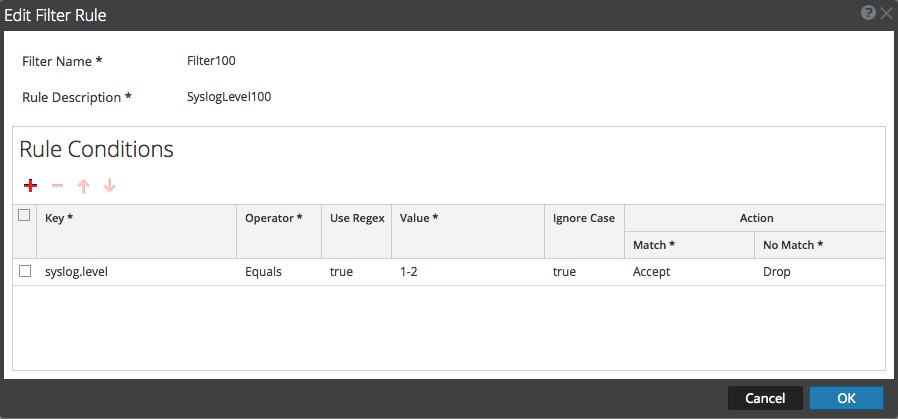Click the move up arrow icon
The height and width of the screenshot is (419, 898).
click(84, 186)
